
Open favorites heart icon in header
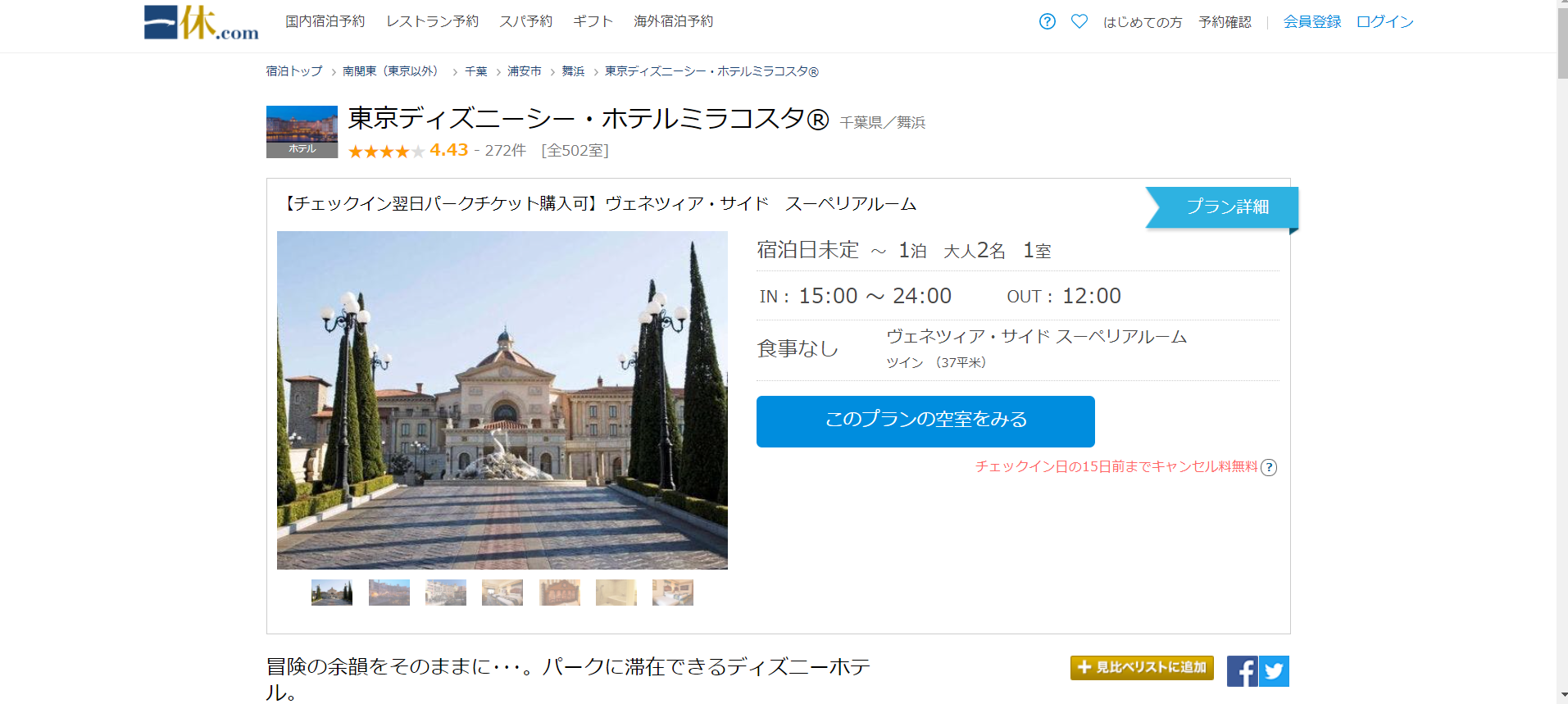(1079, 21)
